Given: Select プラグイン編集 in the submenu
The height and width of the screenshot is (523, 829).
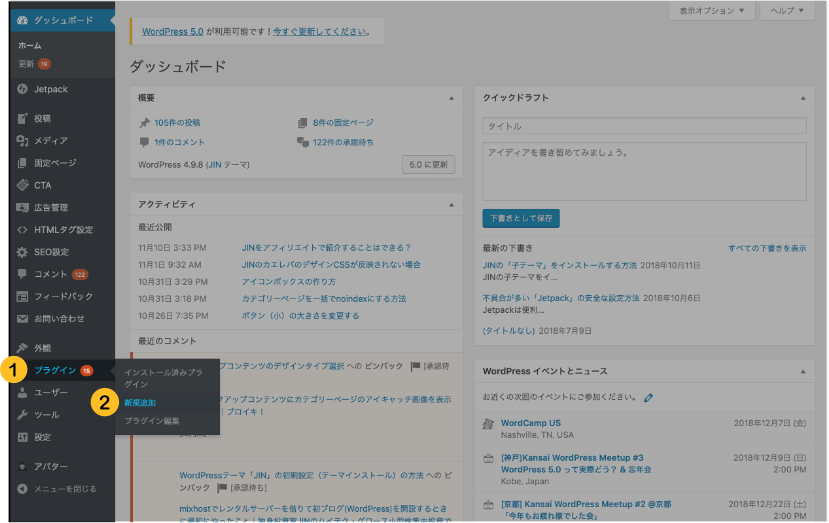Looking at the screenshot, I should click(152, 421).
